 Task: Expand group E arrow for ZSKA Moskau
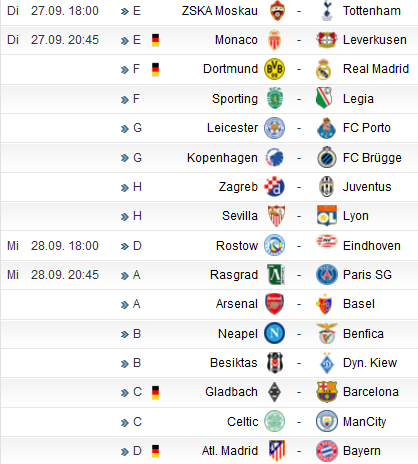pos(125,12)
